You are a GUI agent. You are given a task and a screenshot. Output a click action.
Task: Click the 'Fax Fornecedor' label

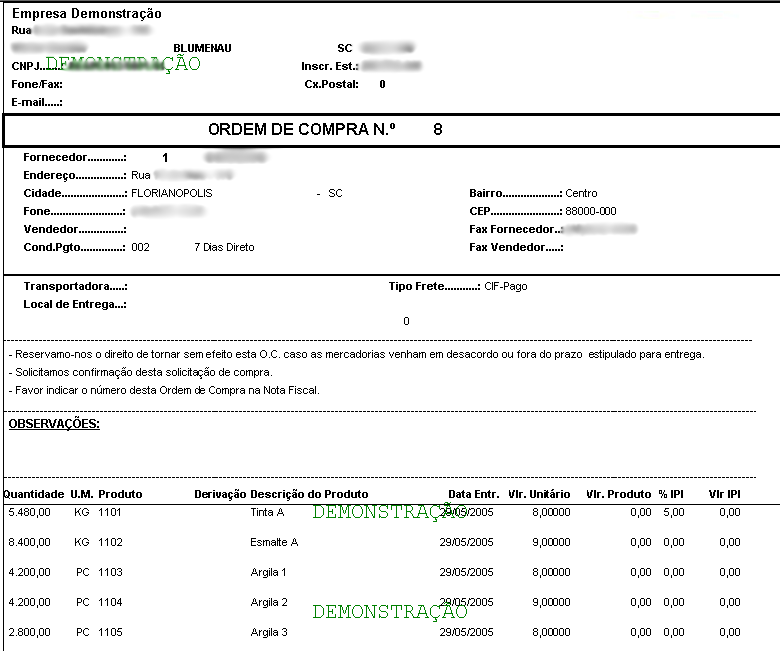[x=516, y=229]
